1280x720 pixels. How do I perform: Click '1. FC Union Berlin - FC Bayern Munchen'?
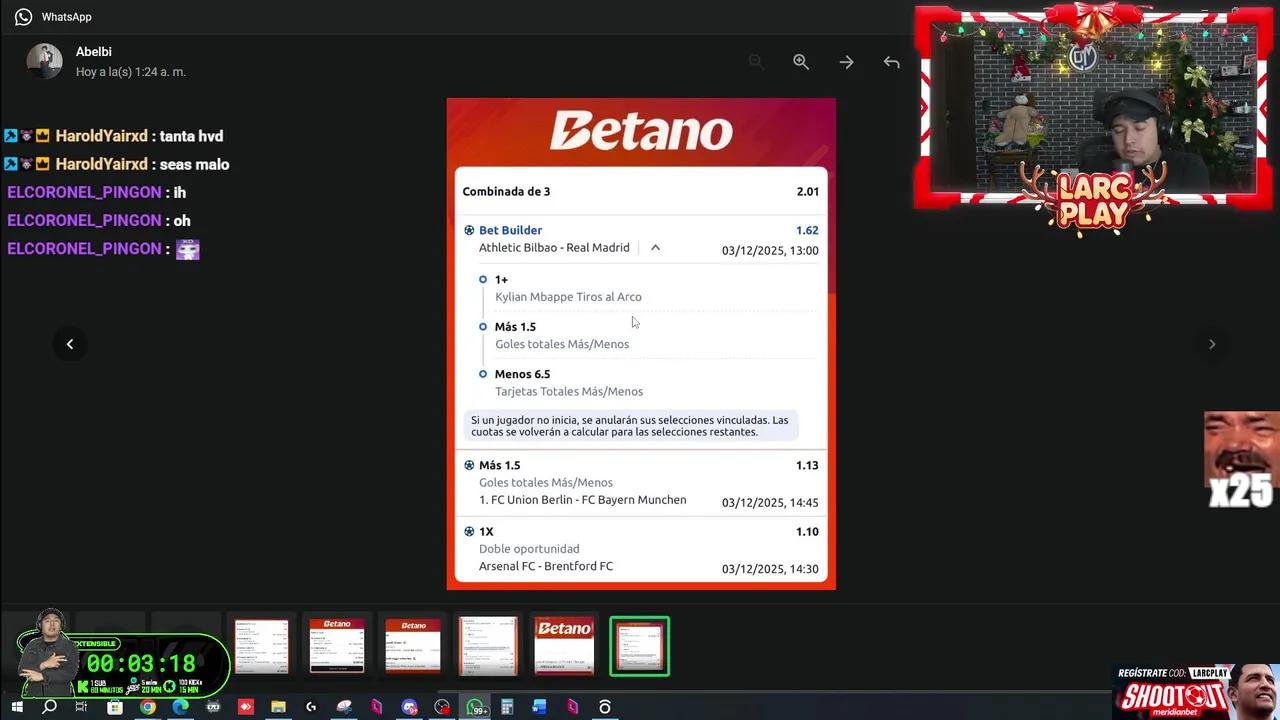click(x=583, y=500)
